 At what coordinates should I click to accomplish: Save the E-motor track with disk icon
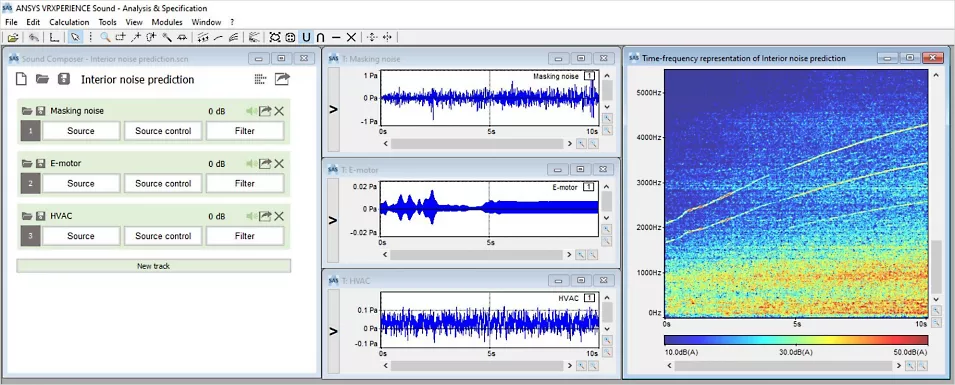click(x=40, y=164)
